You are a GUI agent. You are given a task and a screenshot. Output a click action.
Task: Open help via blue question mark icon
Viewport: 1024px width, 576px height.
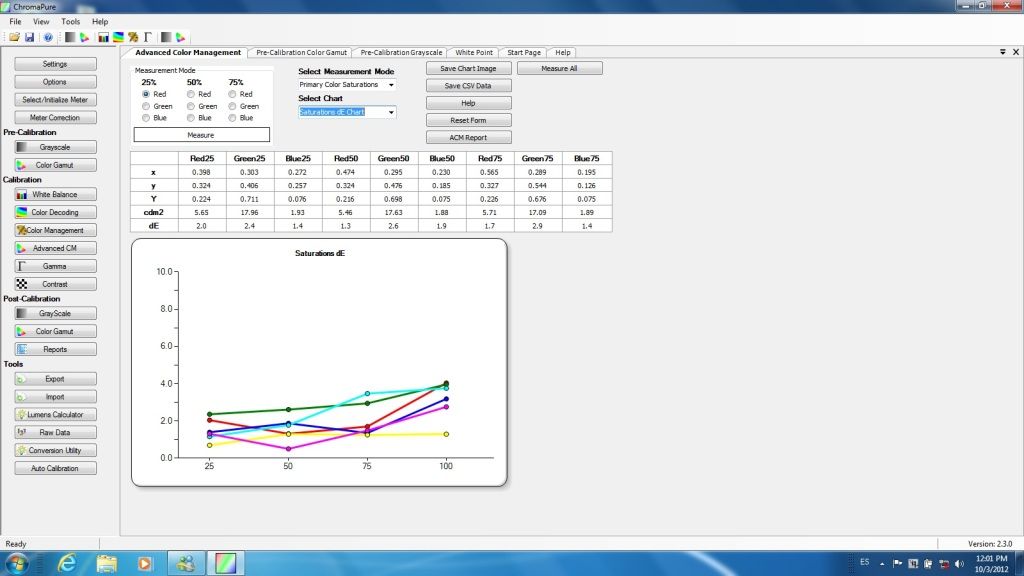pyautogui.click(x=48, y=37)
